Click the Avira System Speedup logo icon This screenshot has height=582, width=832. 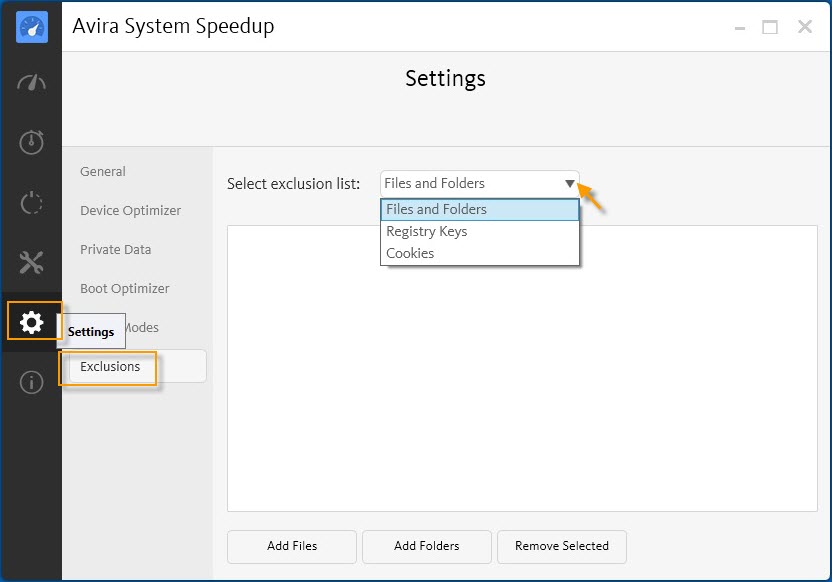click(32, 27)
